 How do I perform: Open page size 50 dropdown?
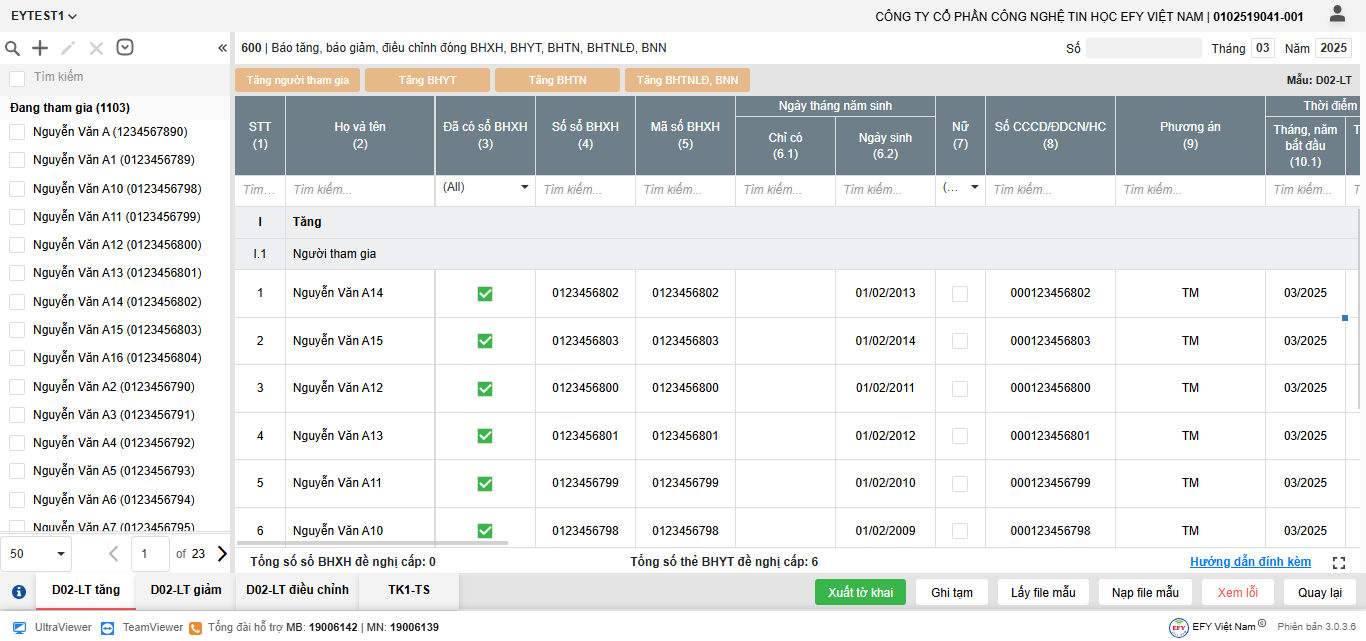(37, 553)
